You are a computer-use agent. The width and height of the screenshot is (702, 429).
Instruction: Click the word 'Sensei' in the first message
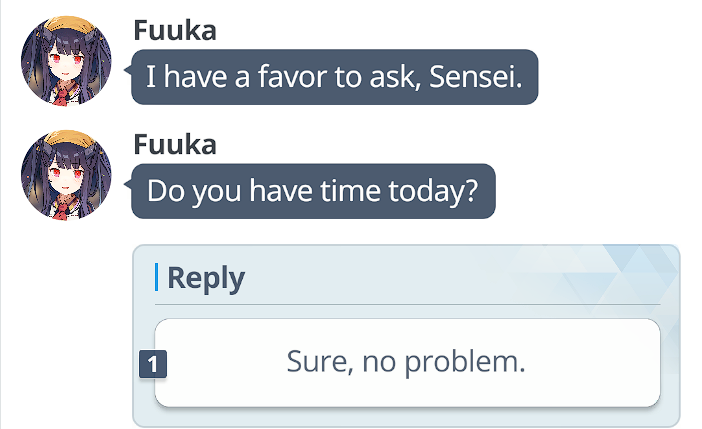point(474,76)
